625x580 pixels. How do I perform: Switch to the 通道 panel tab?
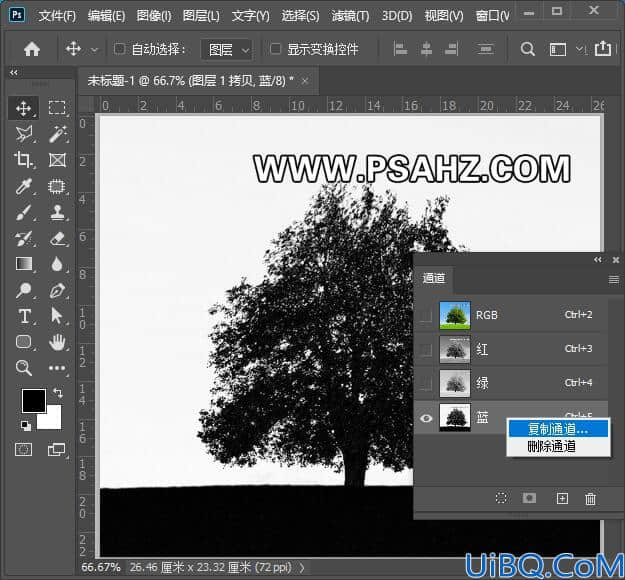(434, 278)
